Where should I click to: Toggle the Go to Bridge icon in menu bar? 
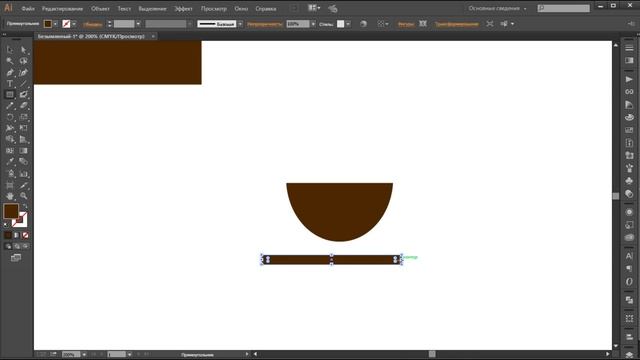click(294, 8)
